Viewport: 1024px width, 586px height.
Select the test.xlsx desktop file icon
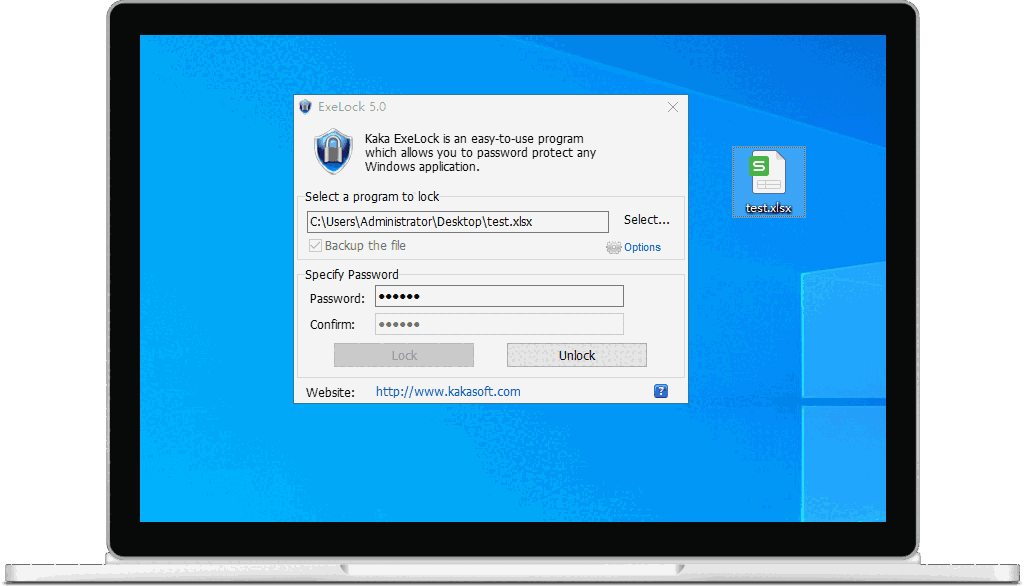pos(769,182)
